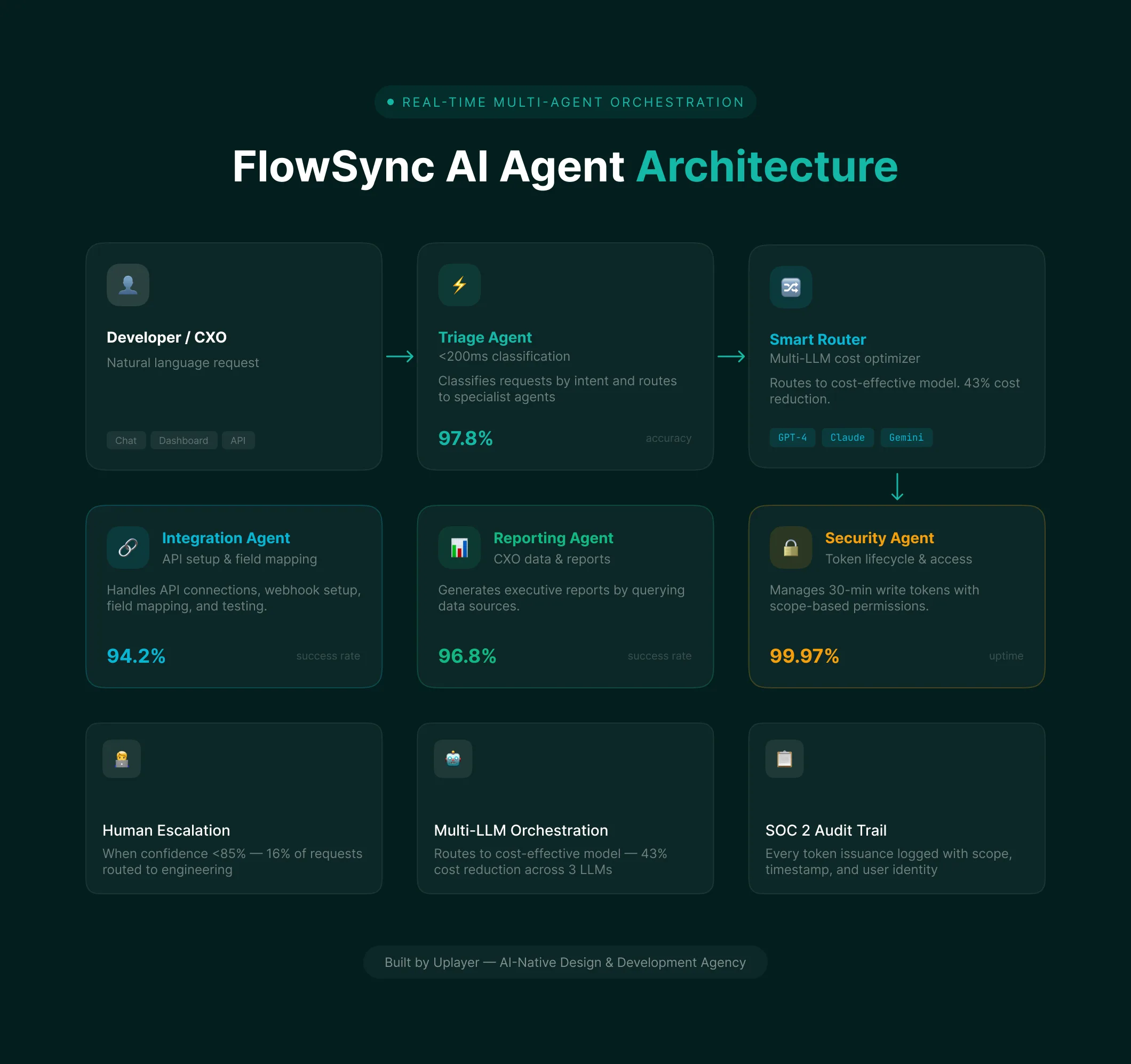Click the SOC 2 Audit Trail clipboard icon
This screenshot has width=1131, height=1064.
(x=785, y=758)
